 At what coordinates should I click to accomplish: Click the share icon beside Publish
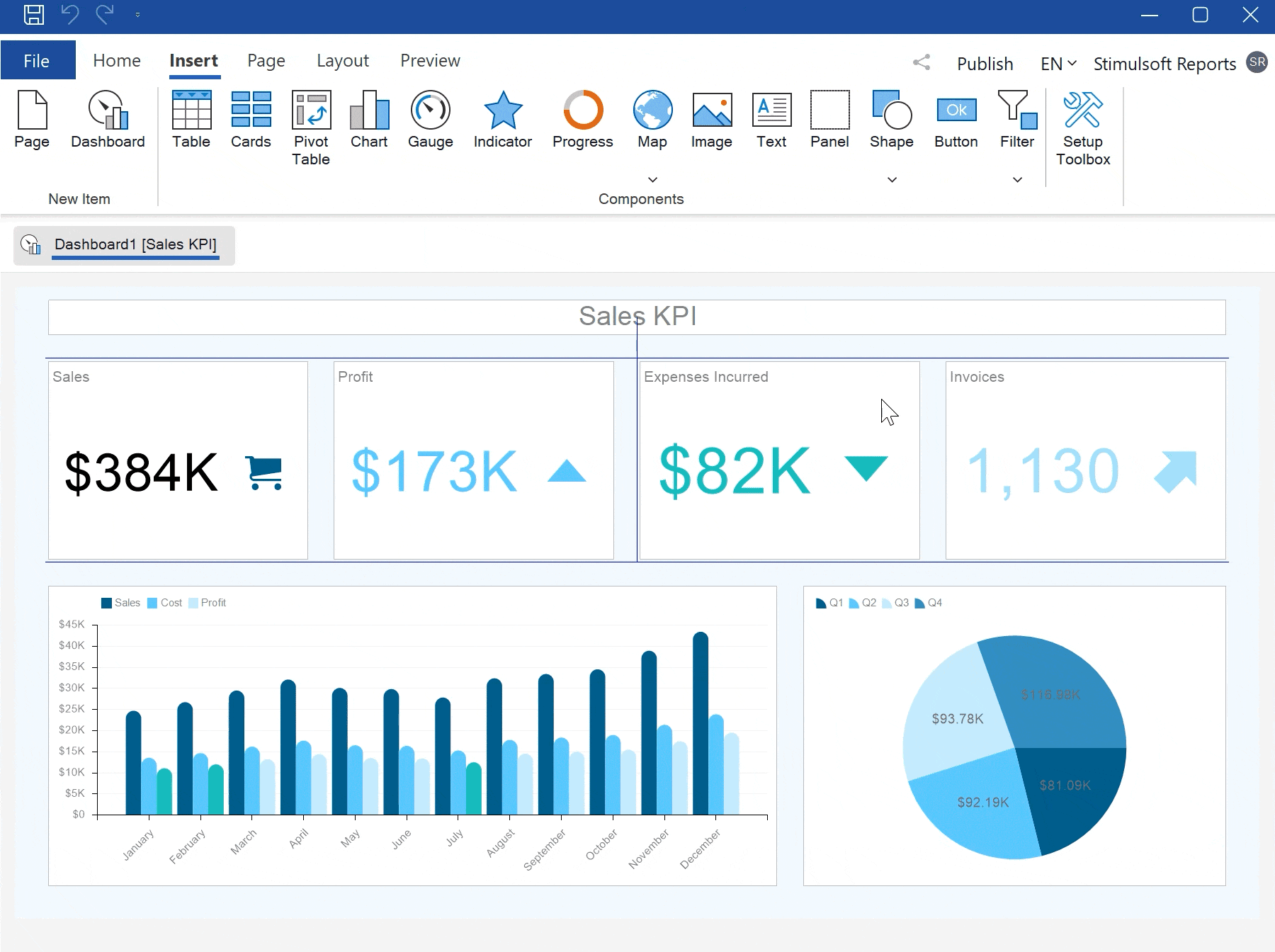pyautogui.click(x=922, y=63)
